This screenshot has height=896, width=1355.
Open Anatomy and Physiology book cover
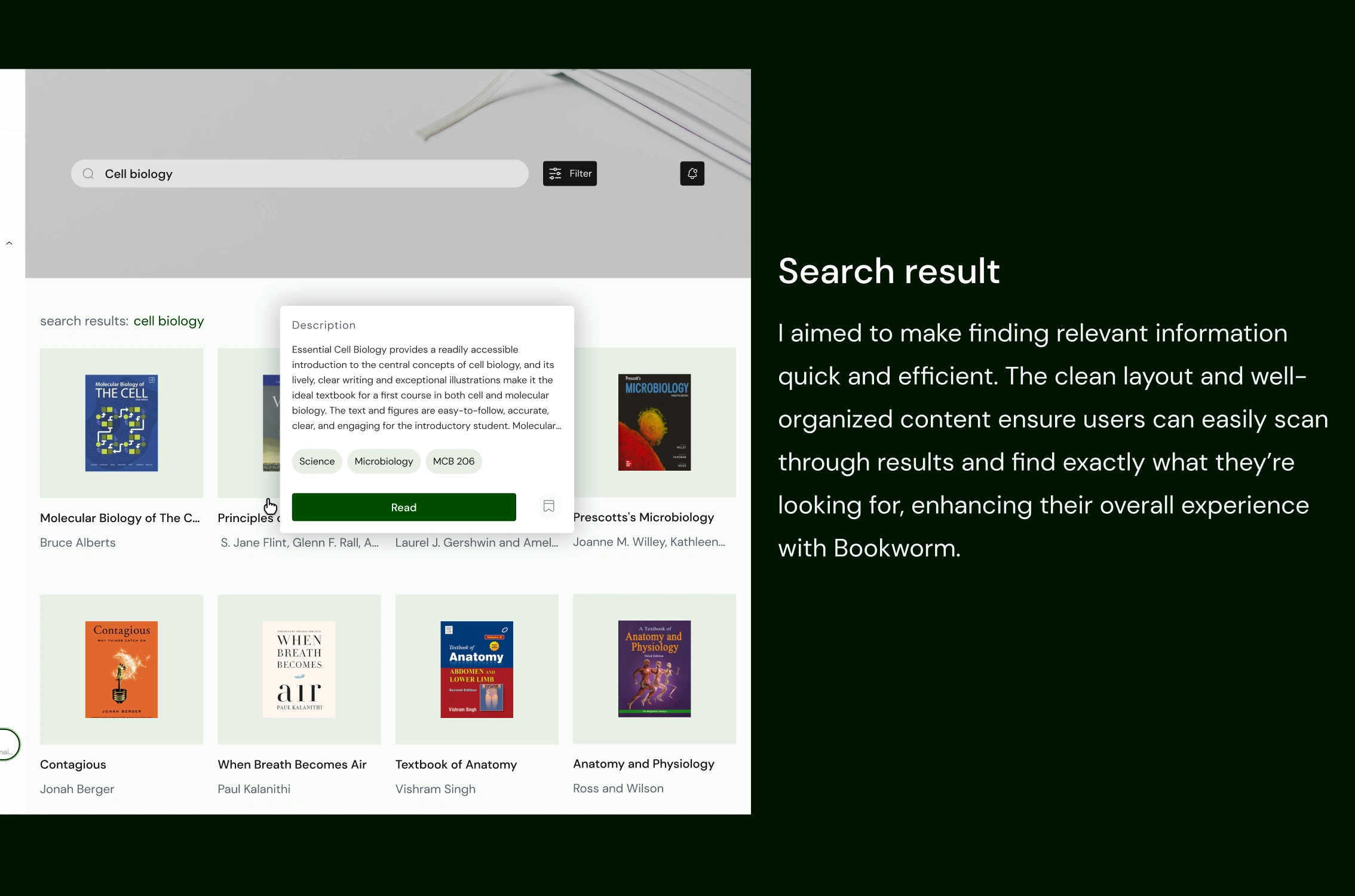click(654, 668)
